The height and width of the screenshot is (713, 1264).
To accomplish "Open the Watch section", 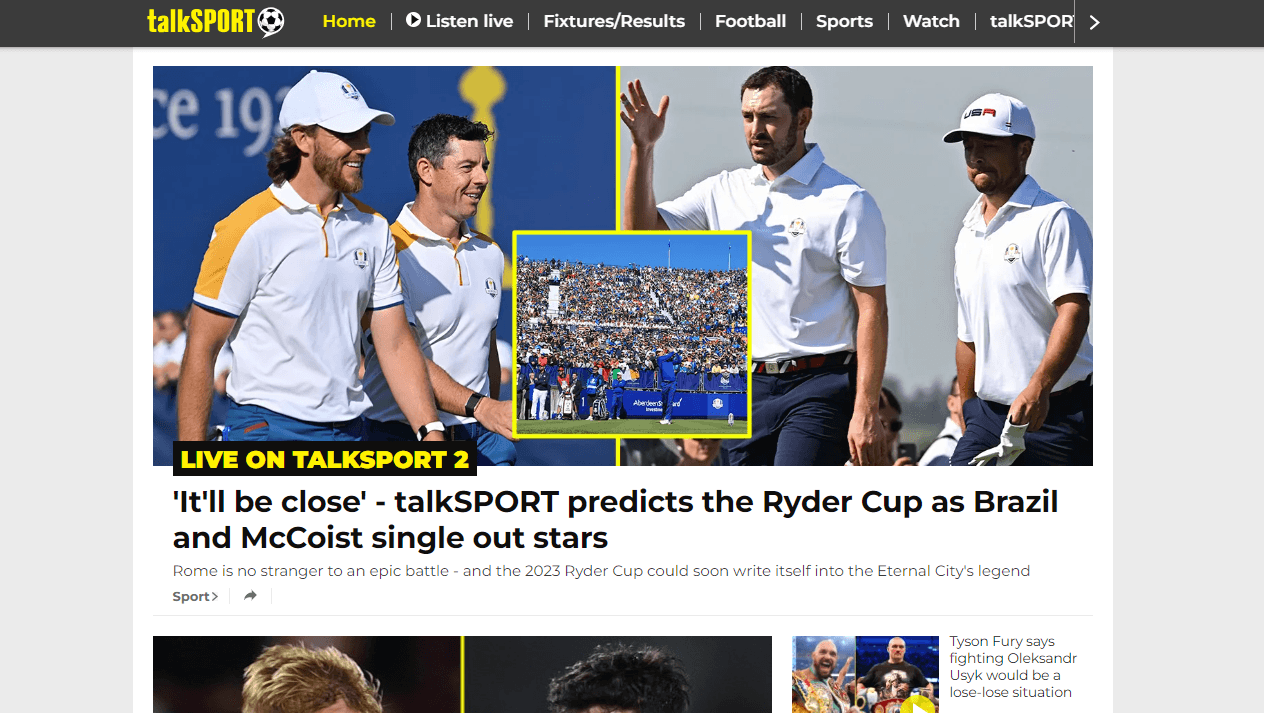I will [x=931, y=21].
